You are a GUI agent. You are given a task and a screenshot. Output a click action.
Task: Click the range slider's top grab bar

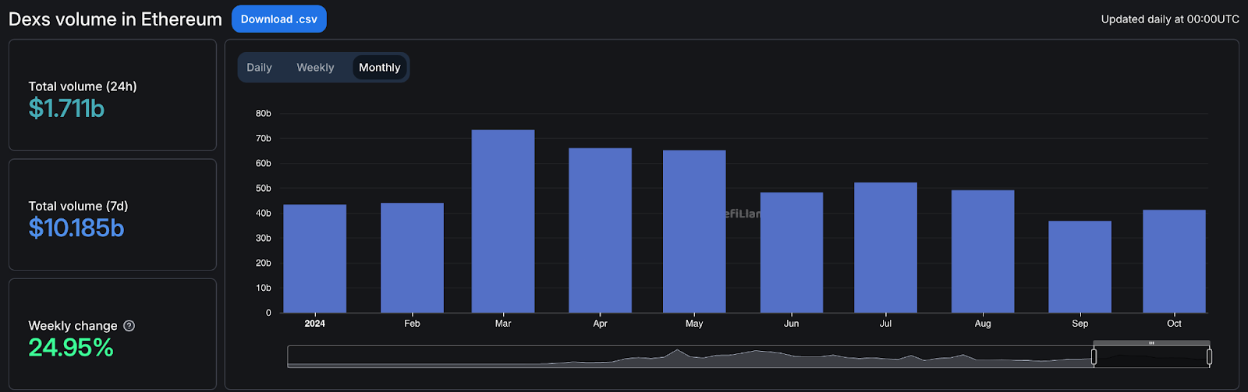coord(1151,343)
